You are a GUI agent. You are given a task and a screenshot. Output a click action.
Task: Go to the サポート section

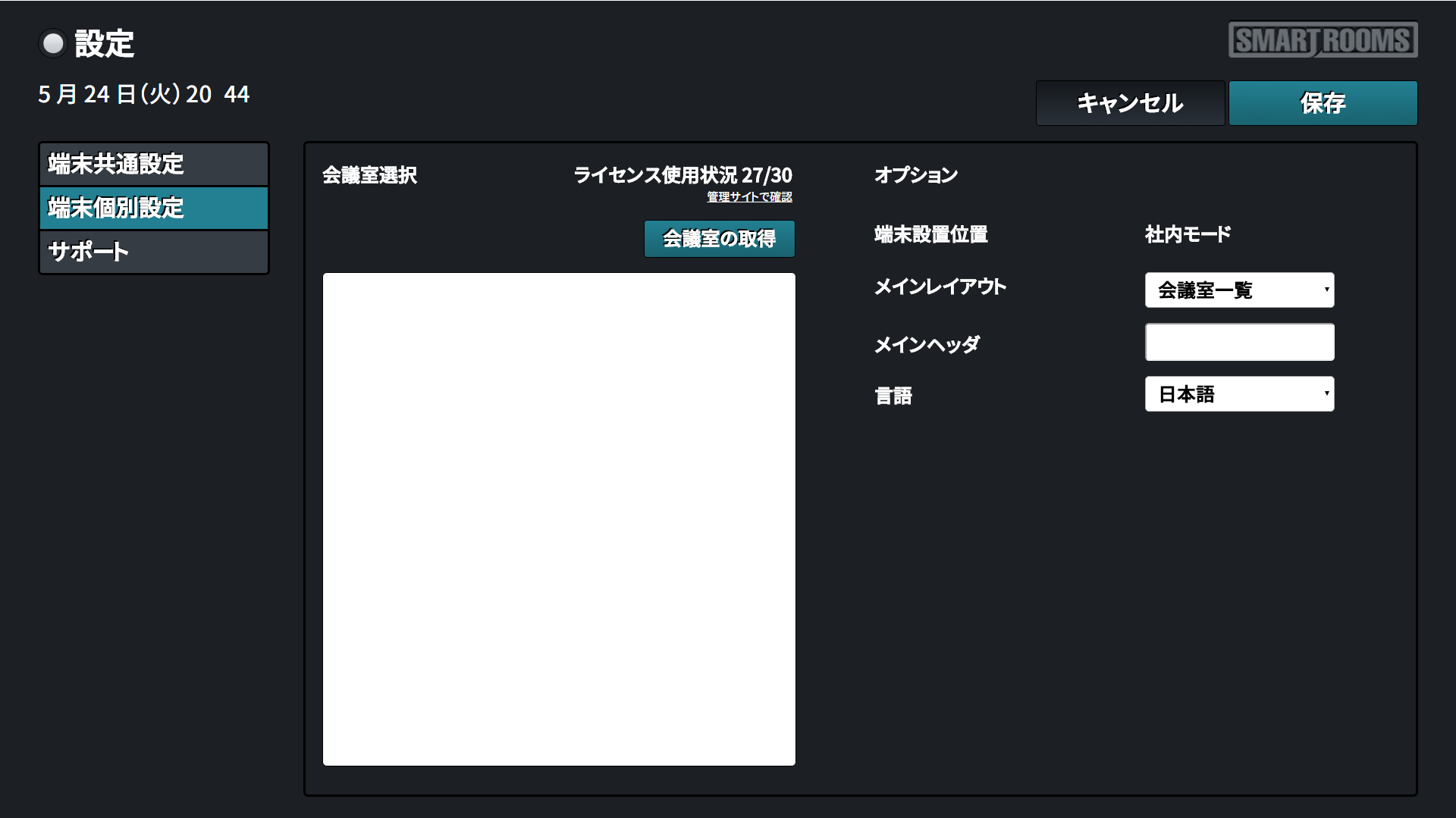coord(154,252)
